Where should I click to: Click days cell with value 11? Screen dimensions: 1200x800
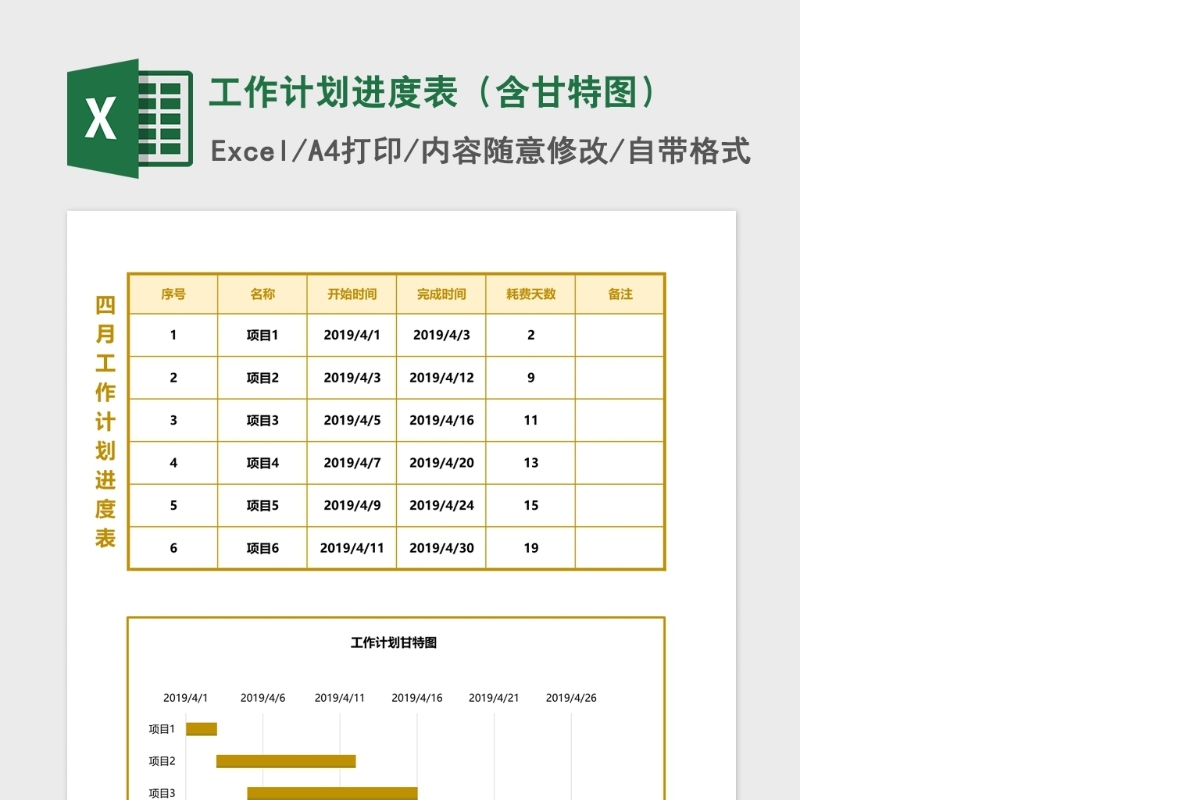pos(530,420)
